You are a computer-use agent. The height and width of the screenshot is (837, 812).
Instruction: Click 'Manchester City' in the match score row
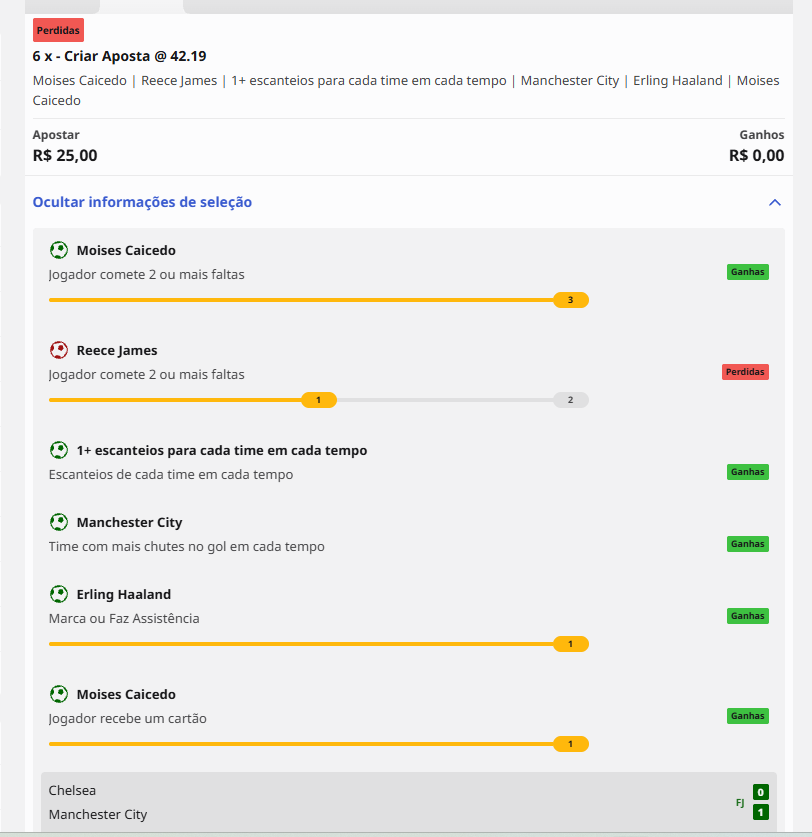[98, 814]
